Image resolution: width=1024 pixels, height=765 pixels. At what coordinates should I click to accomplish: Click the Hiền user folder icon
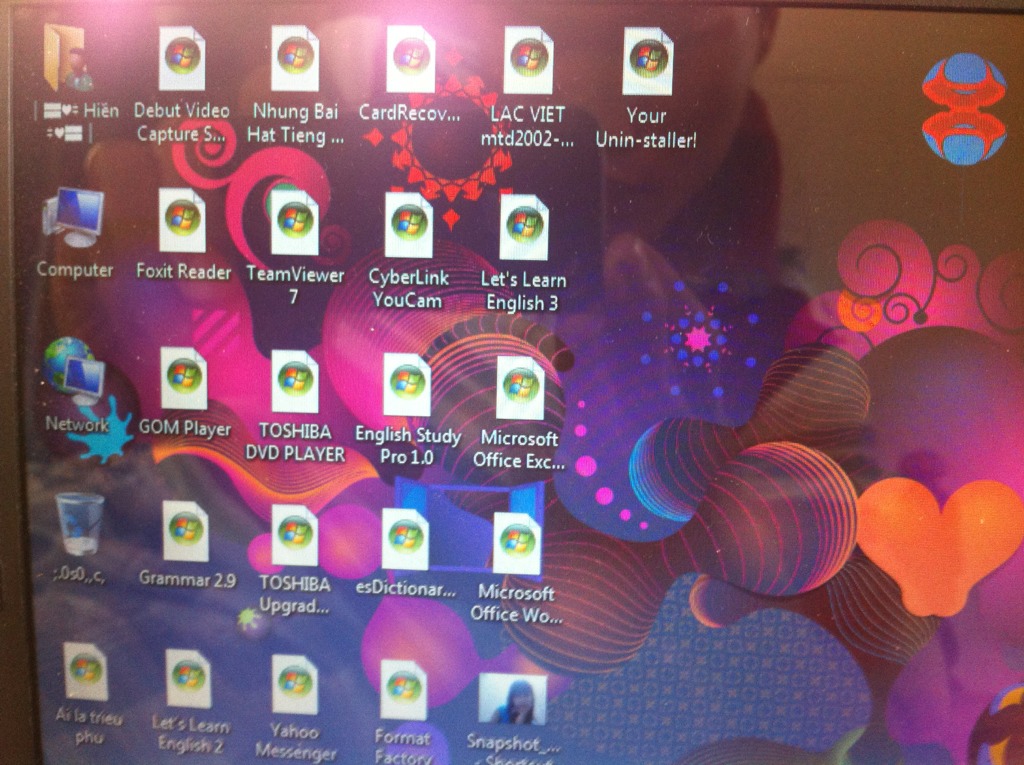point(67,58)
